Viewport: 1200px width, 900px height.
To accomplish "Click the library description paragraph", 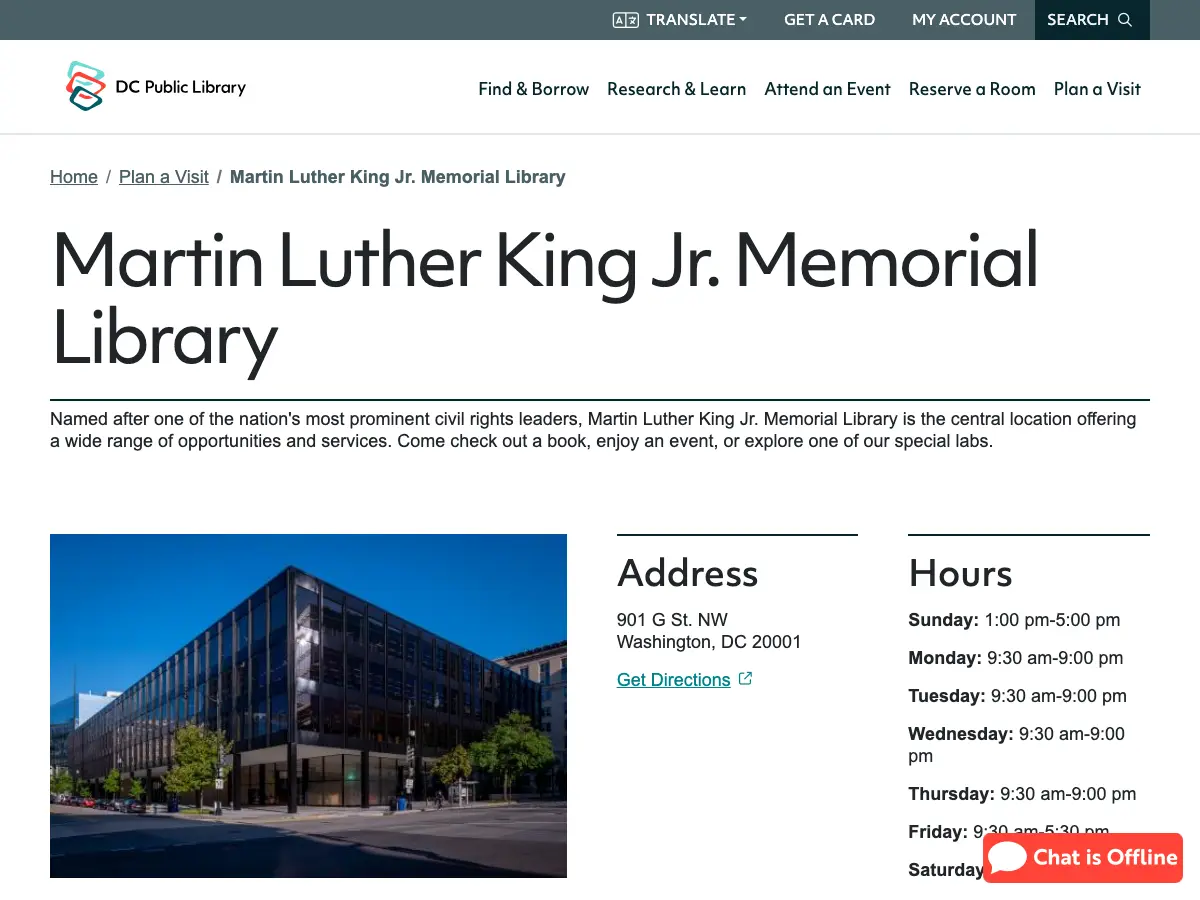I will 593,430.
